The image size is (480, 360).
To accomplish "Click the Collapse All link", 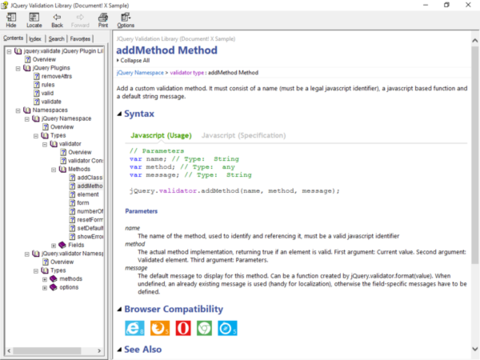I will 135,60.
